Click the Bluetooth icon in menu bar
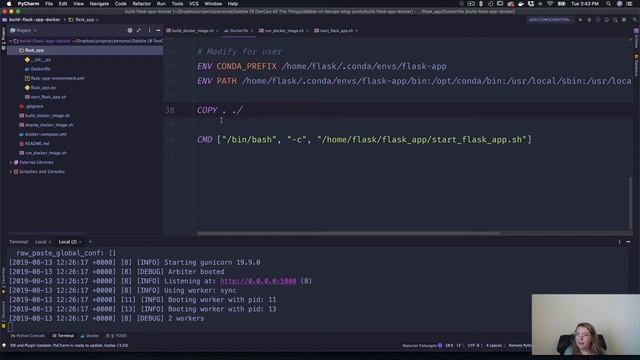The height and width of the screenshot is (360, 640). click(481, 4)
